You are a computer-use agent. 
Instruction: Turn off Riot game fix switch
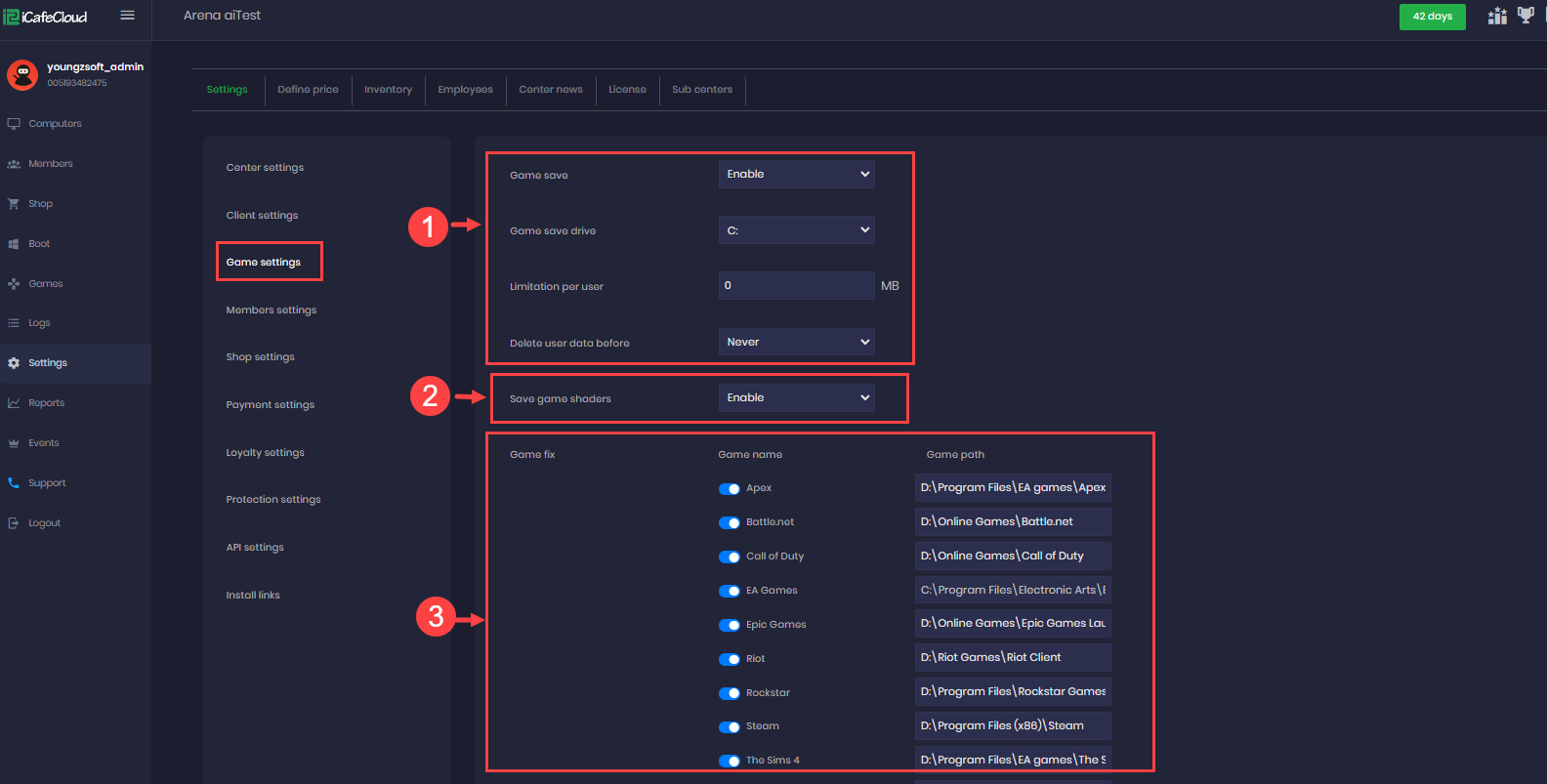[730, 660]
